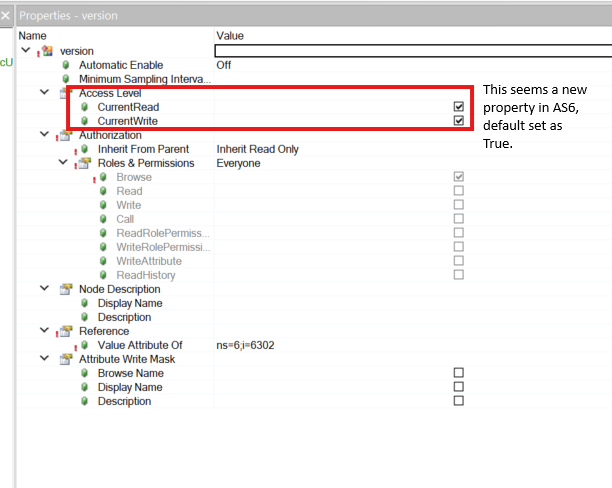Click the CurrentRead property icon

(84, 107)
